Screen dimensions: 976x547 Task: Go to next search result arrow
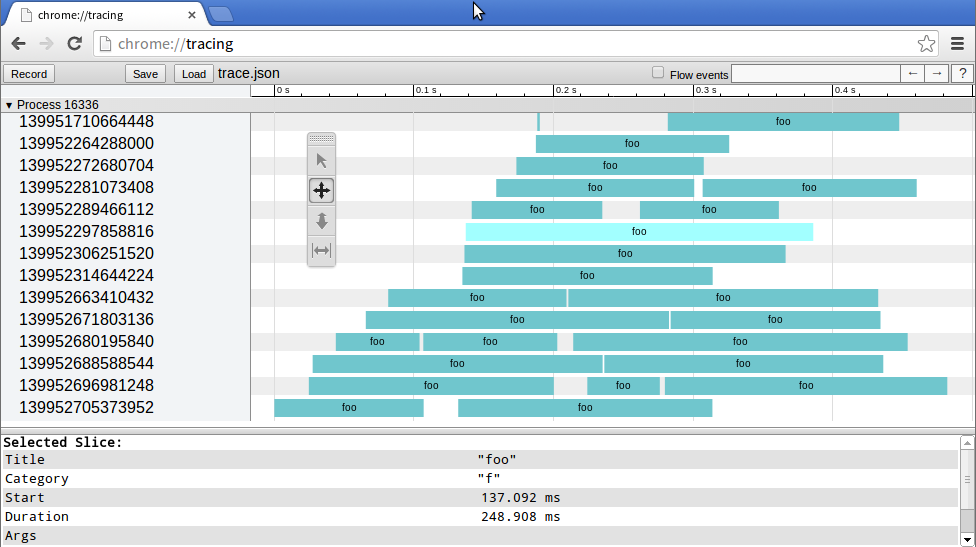937,74
